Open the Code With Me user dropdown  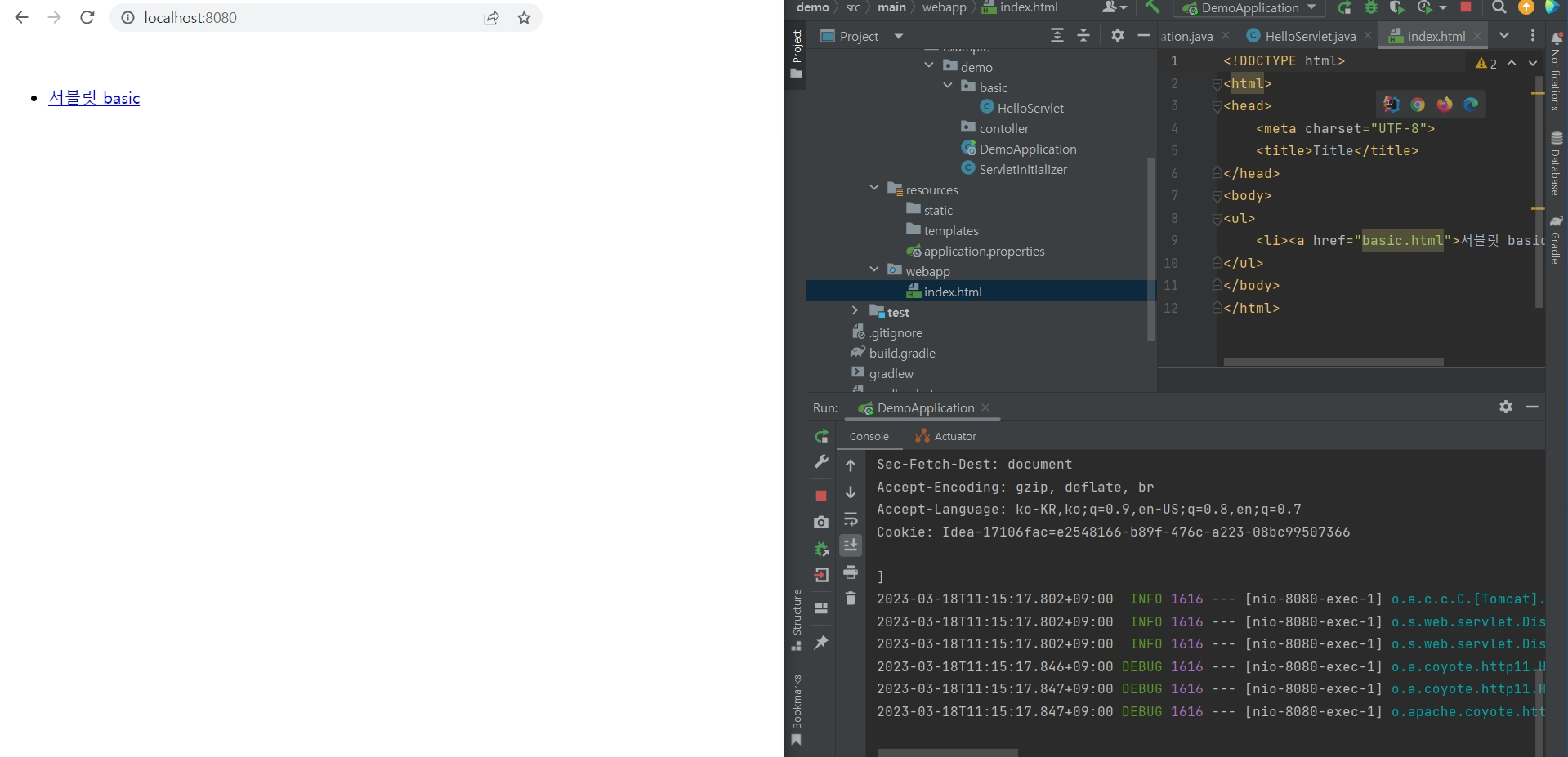click(x=1115, y=7)
